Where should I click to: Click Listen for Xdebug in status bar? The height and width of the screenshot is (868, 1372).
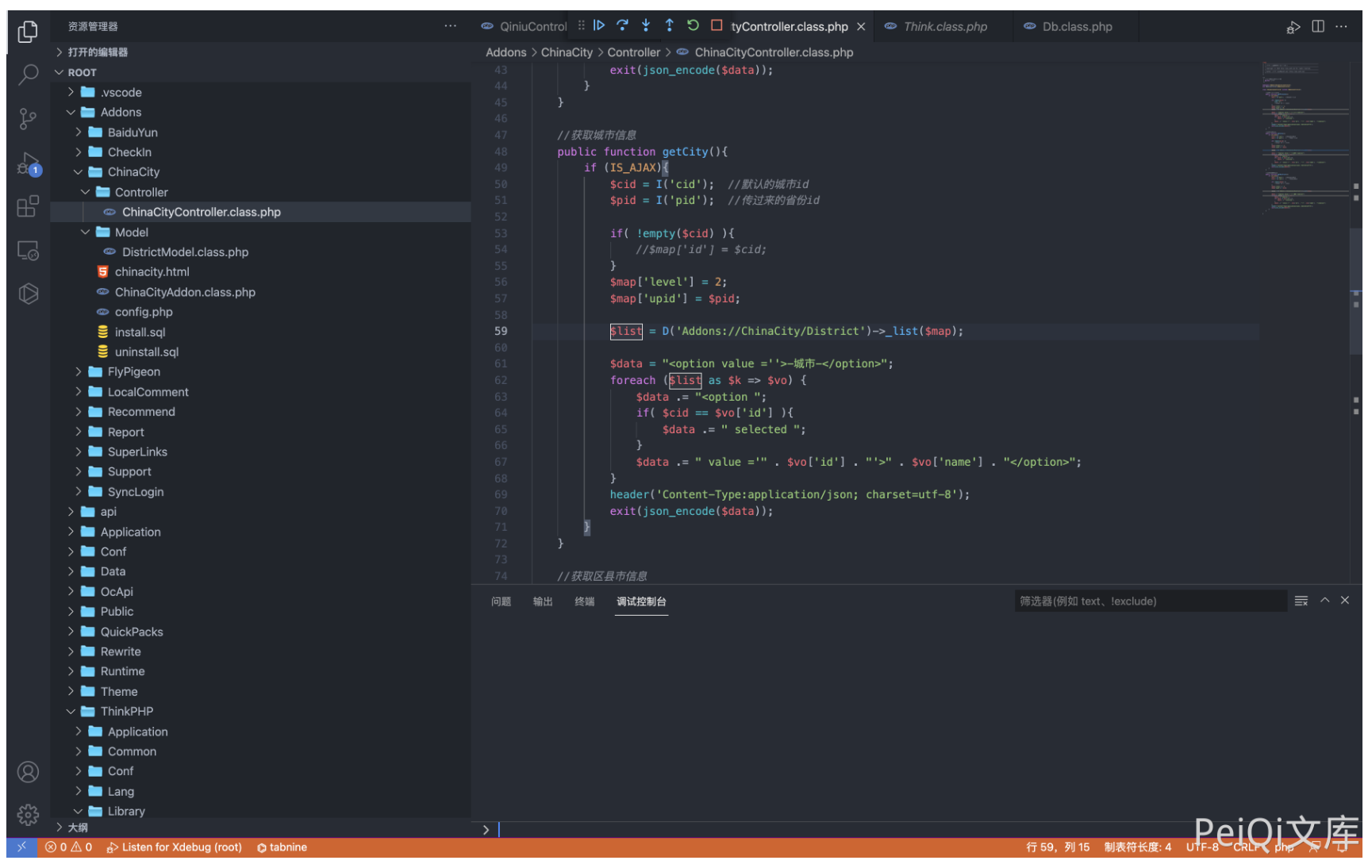(x=175, y=847)
